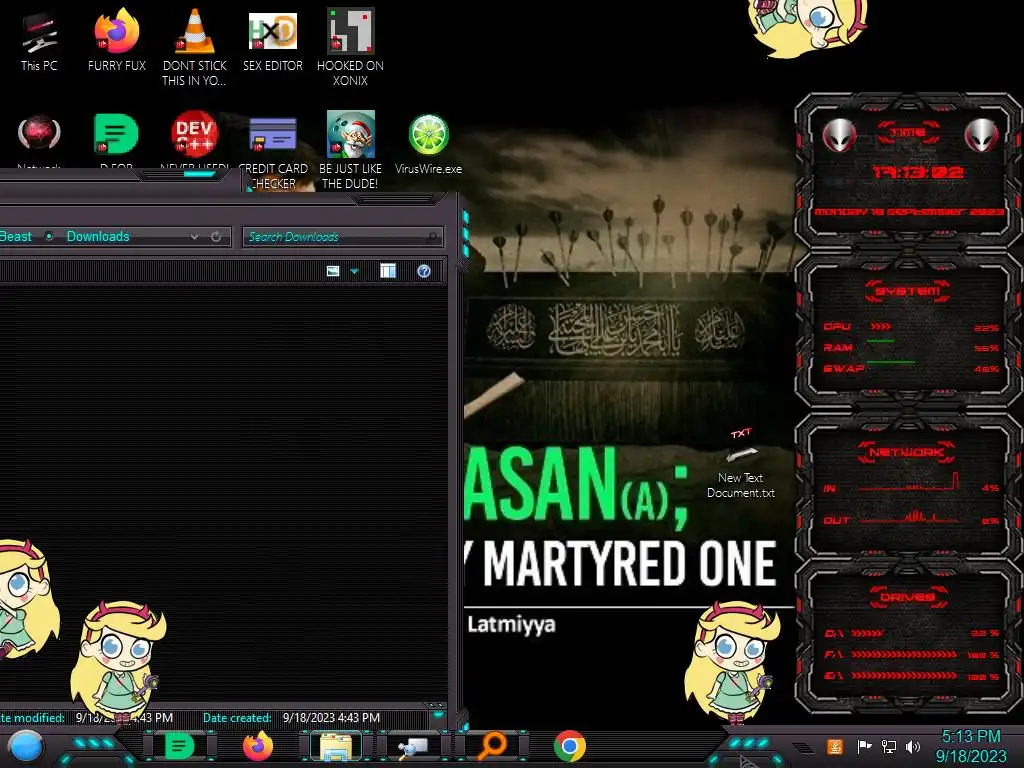
Task: Toggle the Explorer preview pane icon
Action: tap(388, 270)
